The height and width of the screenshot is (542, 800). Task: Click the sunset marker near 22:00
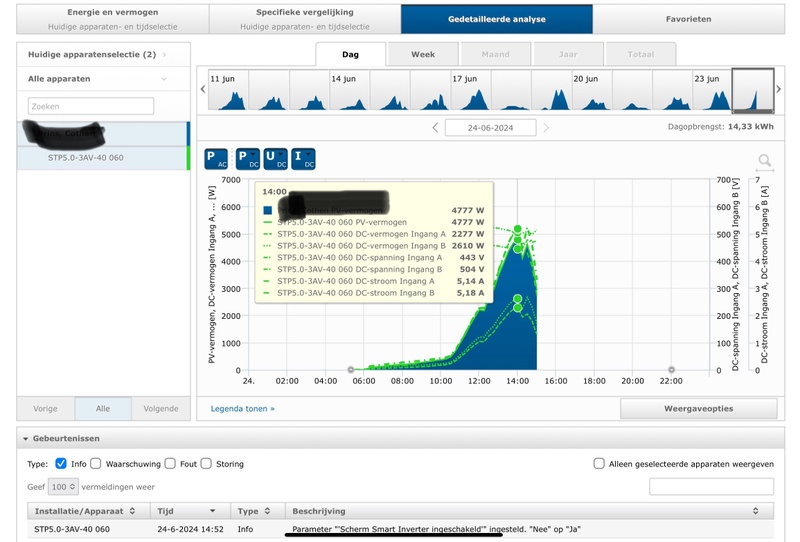[671, 369]
